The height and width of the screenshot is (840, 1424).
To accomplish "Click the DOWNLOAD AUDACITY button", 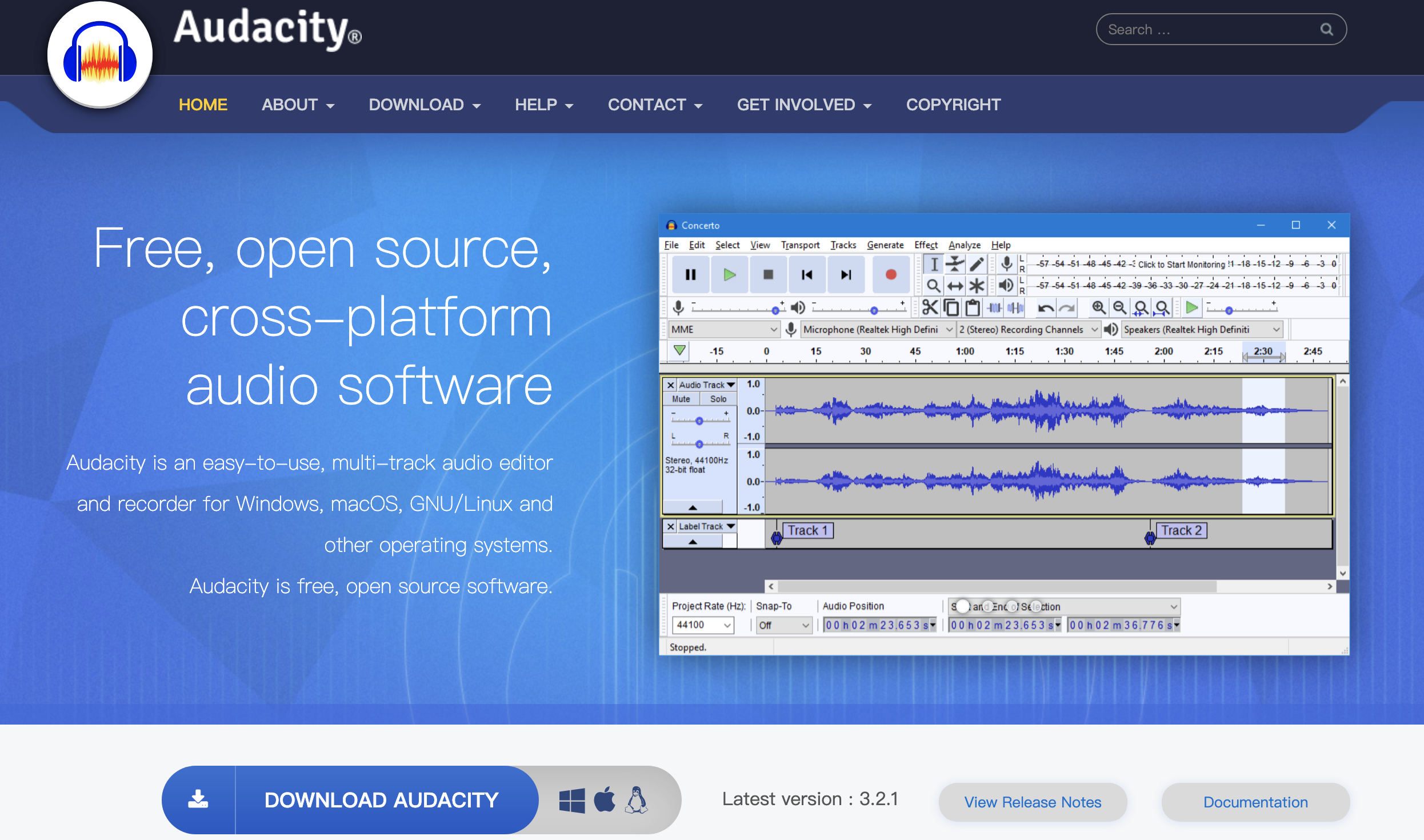I will (x=350, y=800).
